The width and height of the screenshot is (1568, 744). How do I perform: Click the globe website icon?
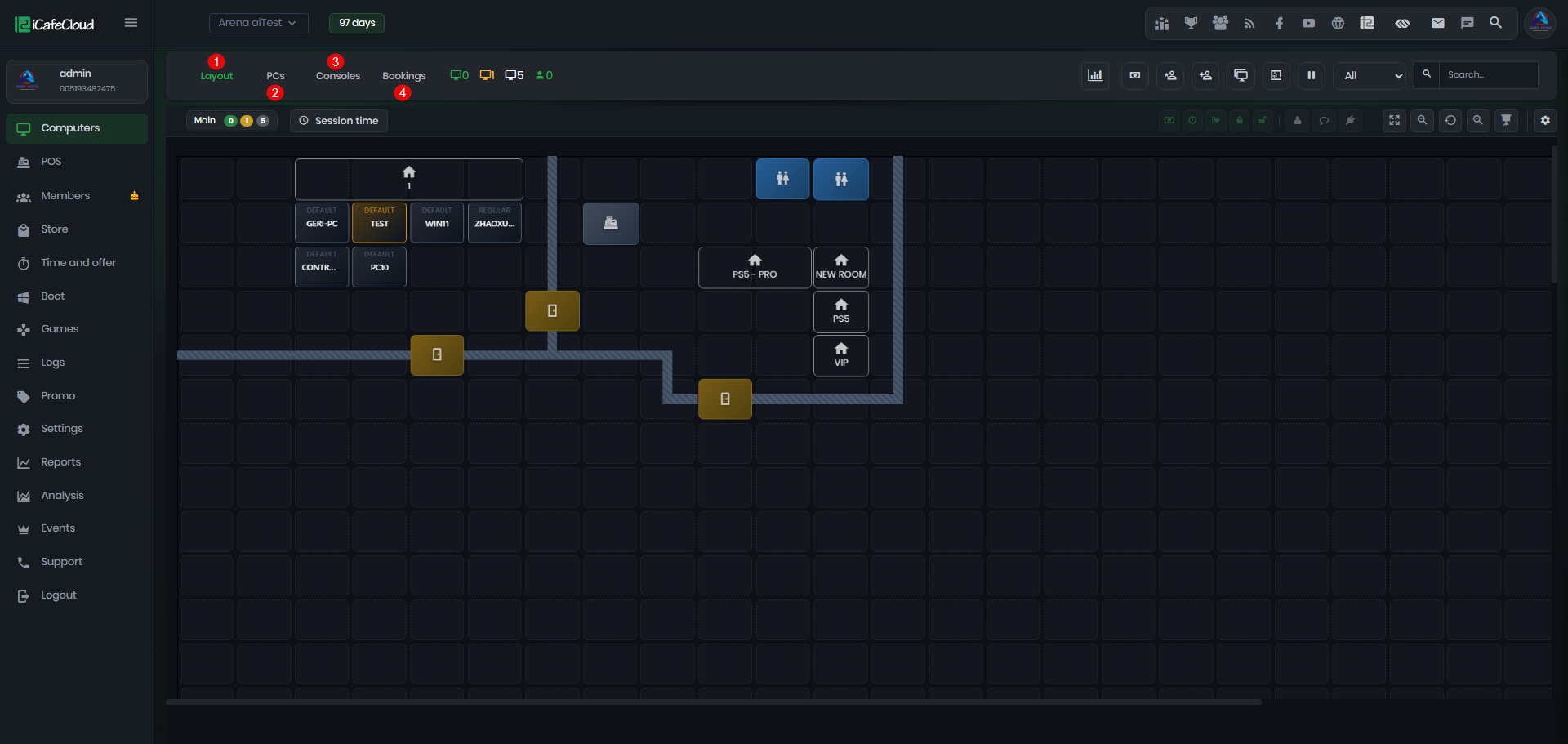[x=1338, y=24]
